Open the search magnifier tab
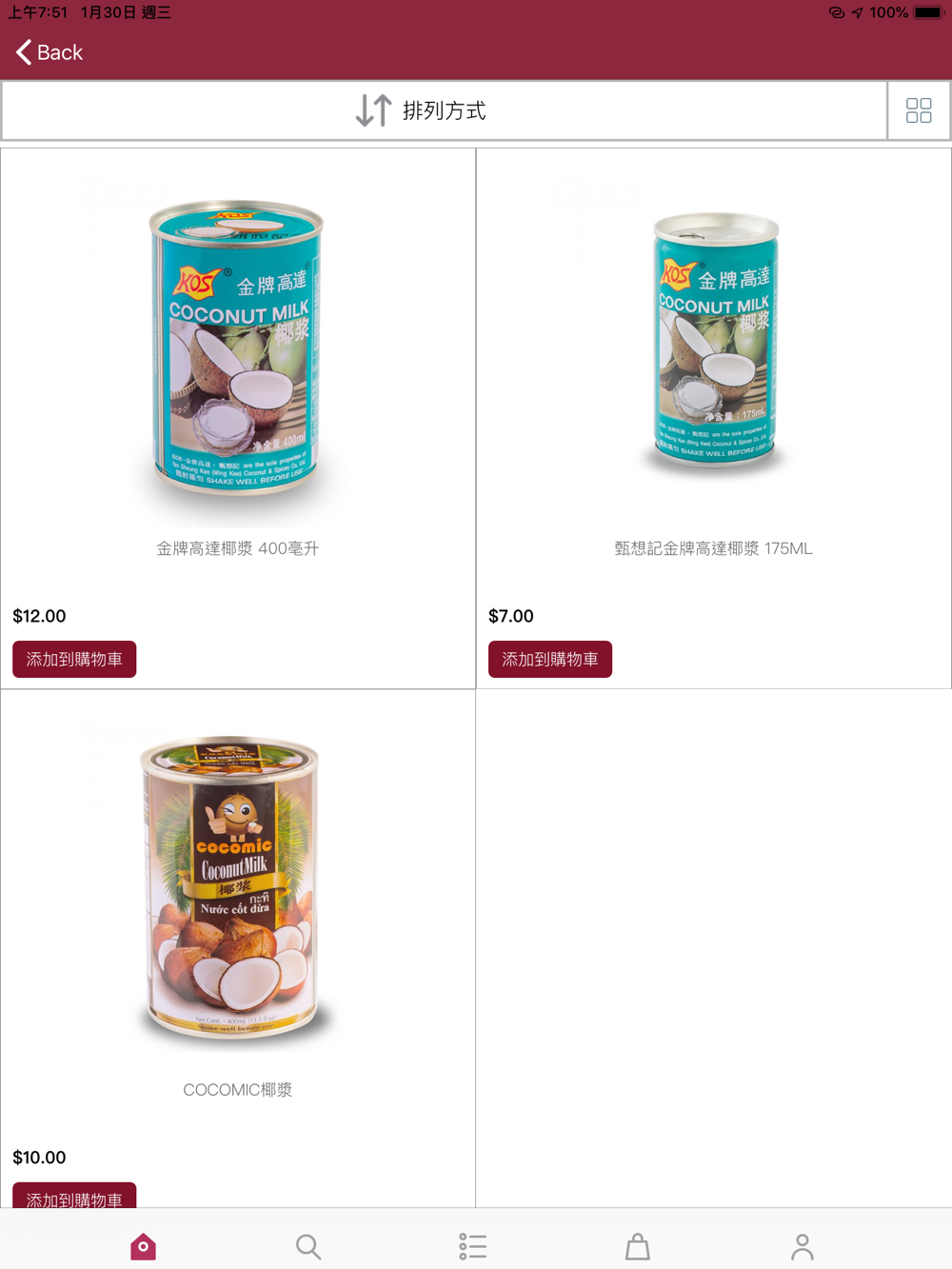This screenshot has height=1269, width=952. point(307,1246)
